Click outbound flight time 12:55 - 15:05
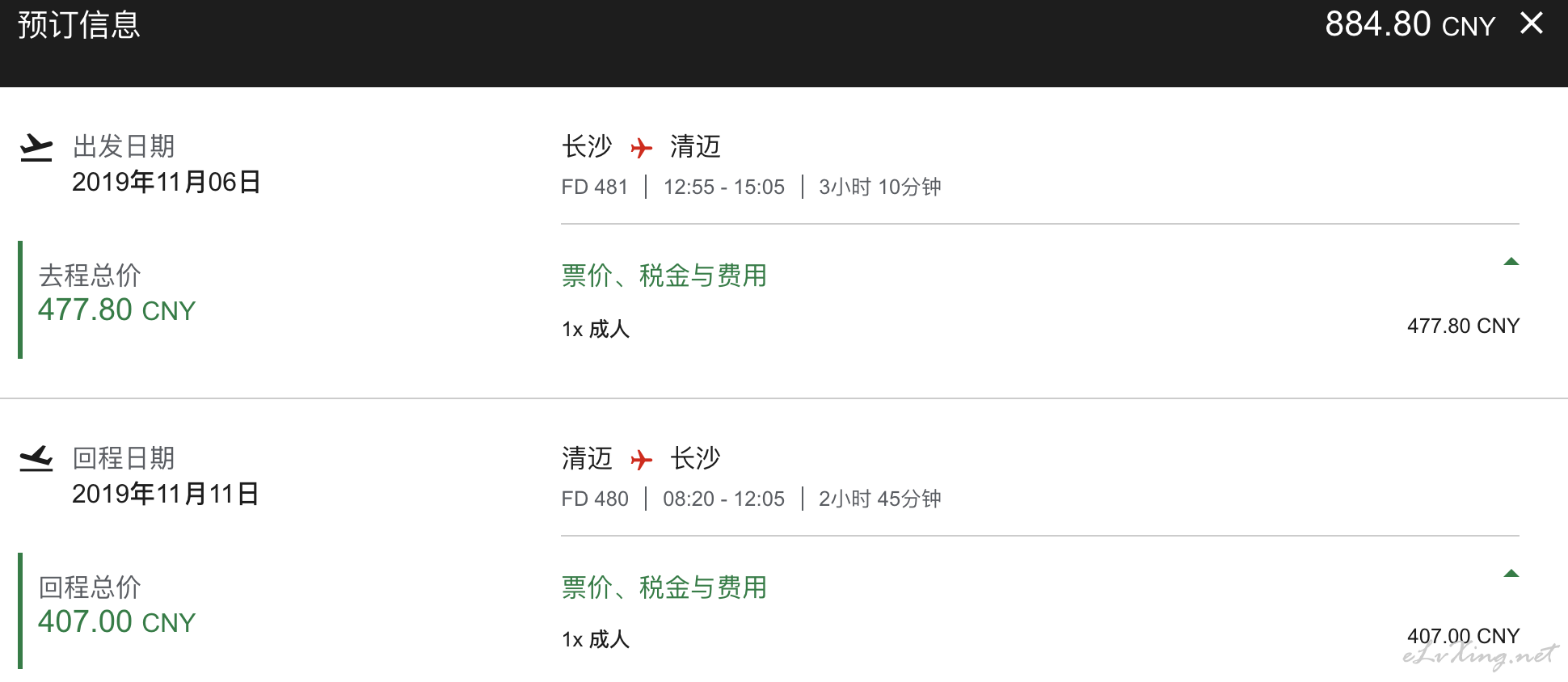 [x=724, y=187]
